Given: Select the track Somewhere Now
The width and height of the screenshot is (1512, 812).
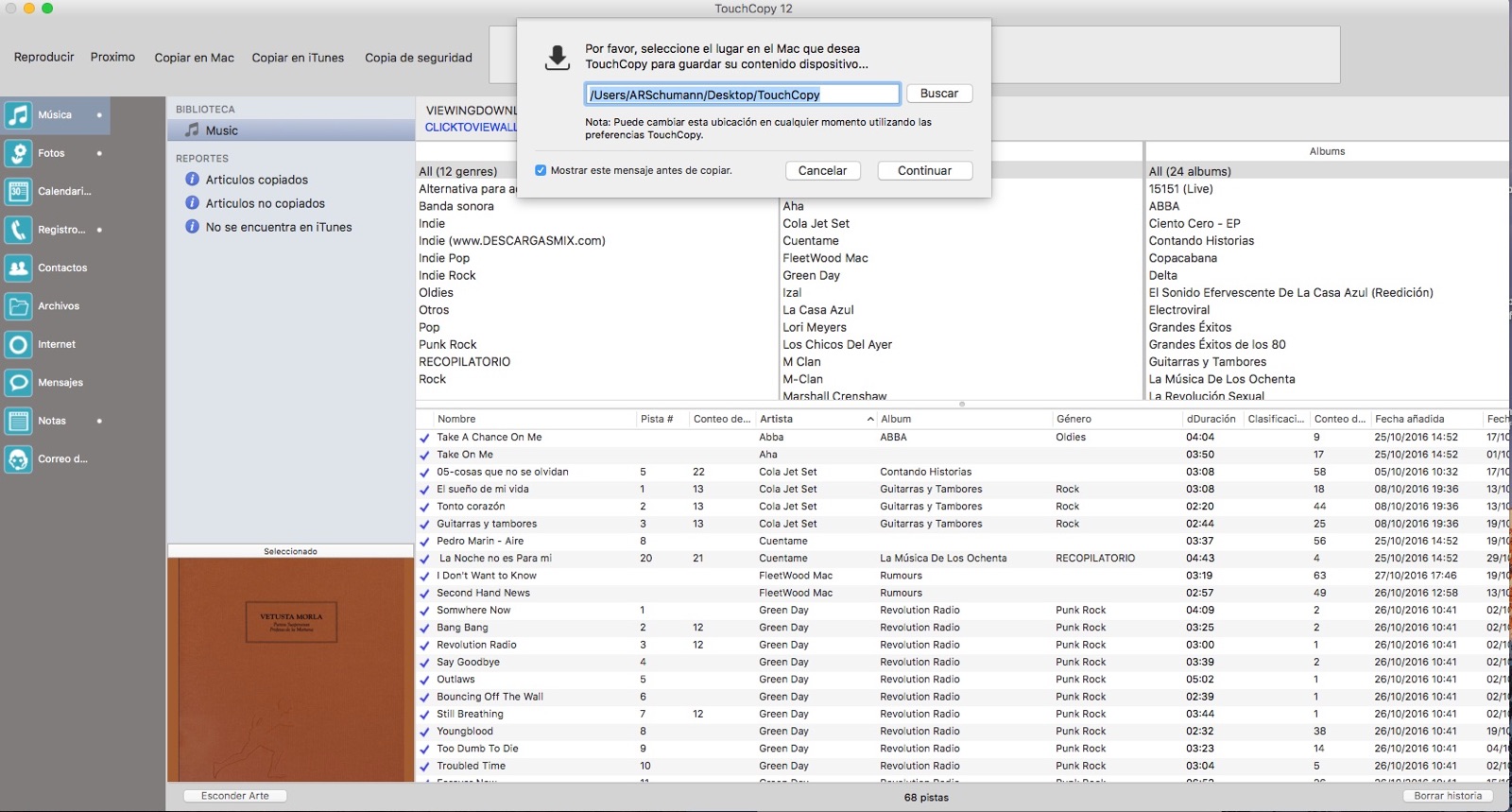Looking at the screenshot, I should (473, 611).
